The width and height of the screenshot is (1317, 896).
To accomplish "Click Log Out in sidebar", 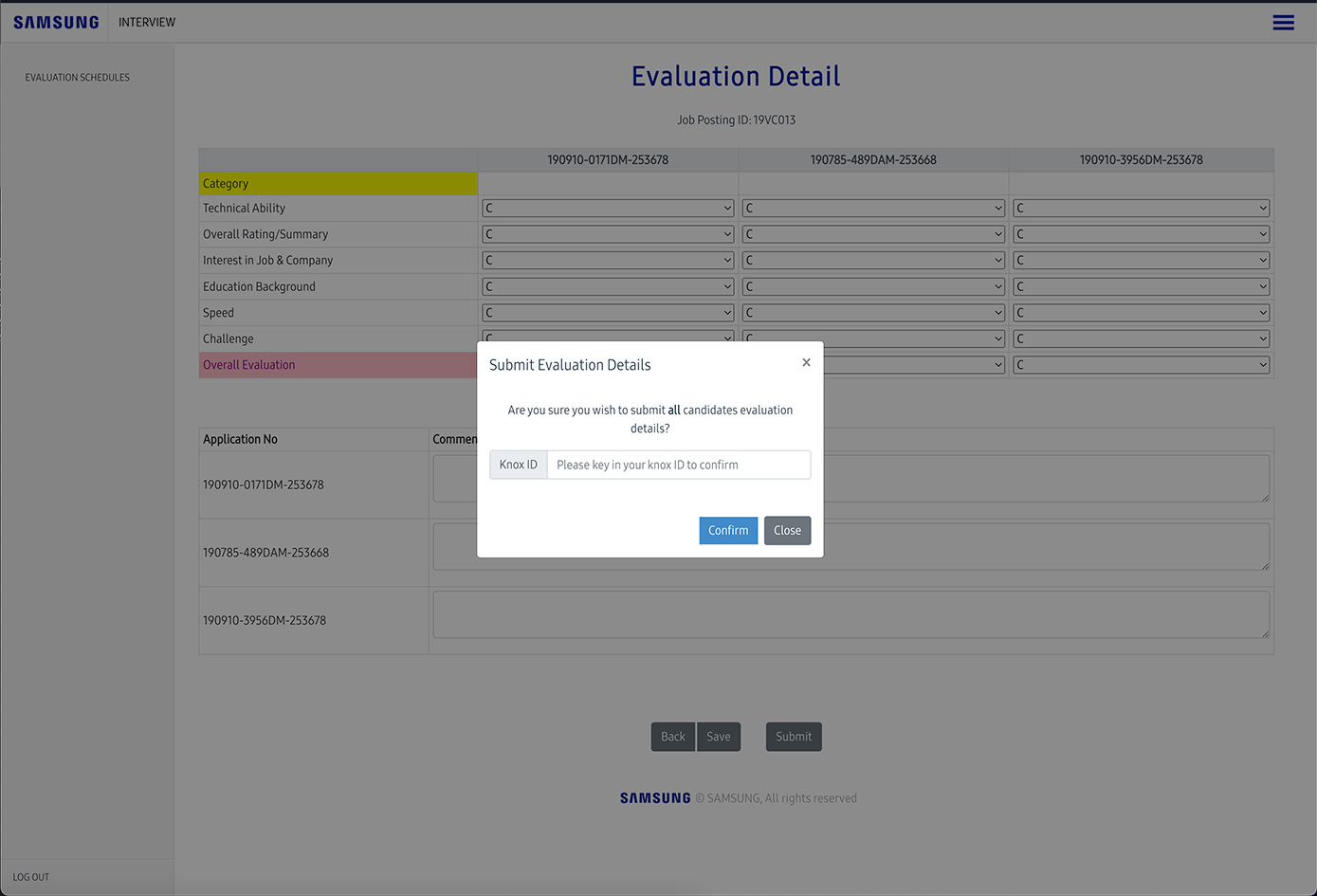I will point(31,877).
